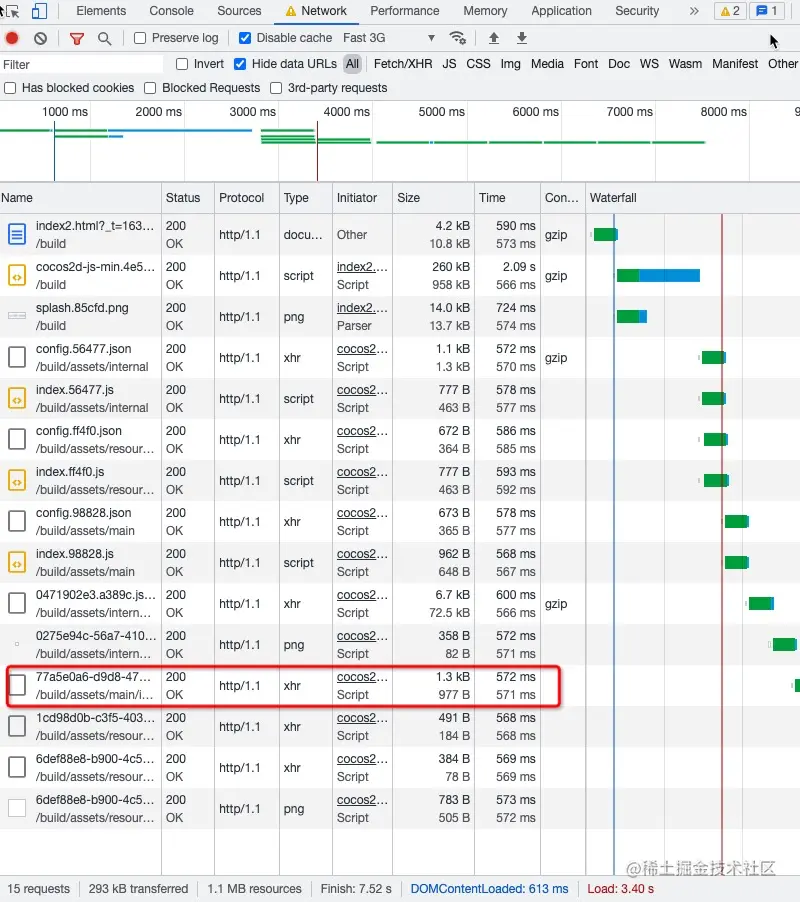
Task: Sort by the Name column header
Action: (81, 198)
